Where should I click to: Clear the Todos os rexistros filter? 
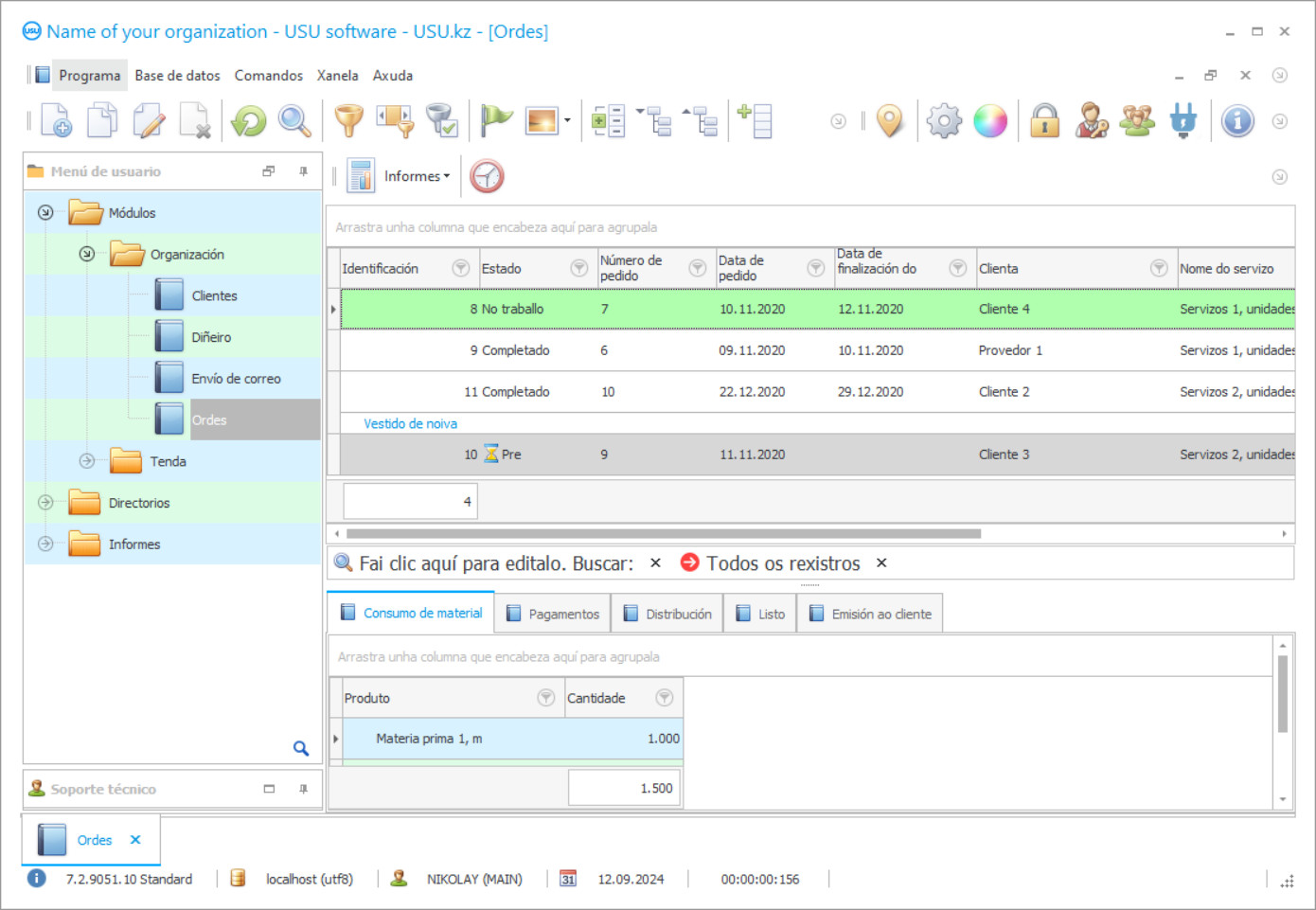click(880, 562)
